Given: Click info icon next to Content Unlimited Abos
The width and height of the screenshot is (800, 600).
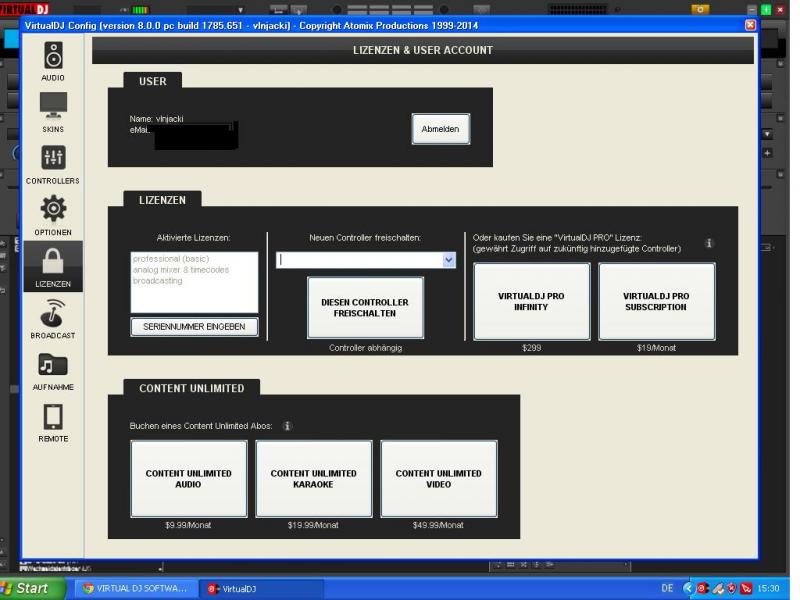Looking at the screenshot, I should 287,426.
